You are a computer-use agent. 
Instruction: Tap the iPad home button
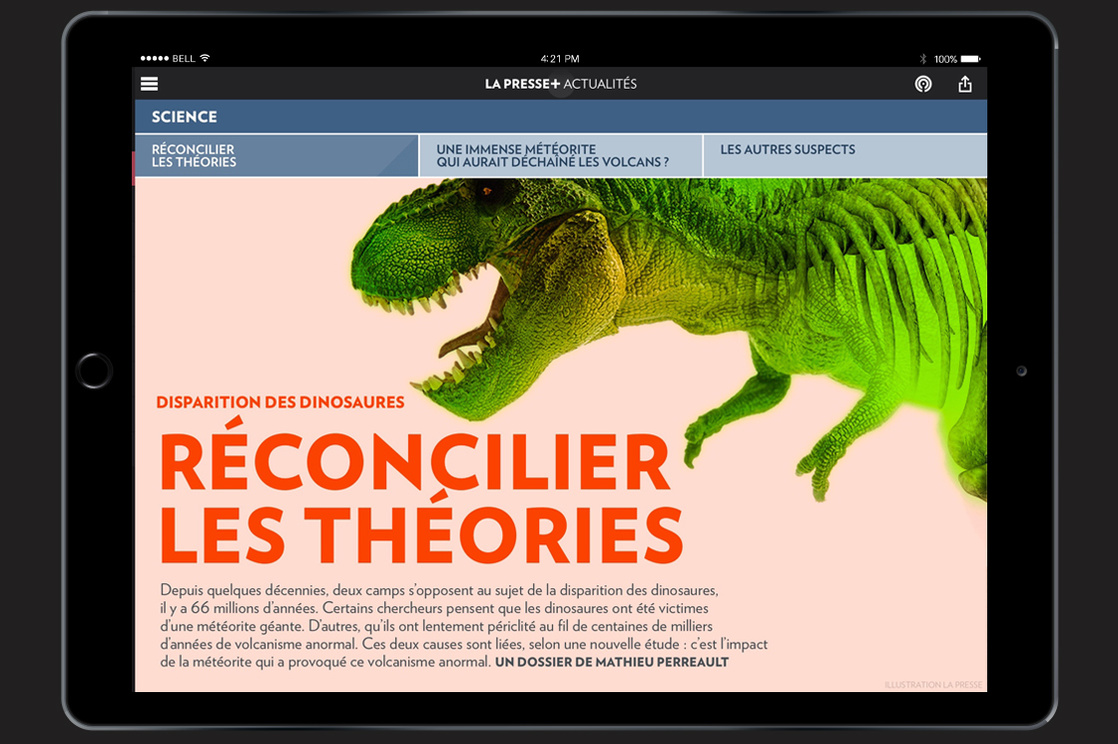(94, 371)
